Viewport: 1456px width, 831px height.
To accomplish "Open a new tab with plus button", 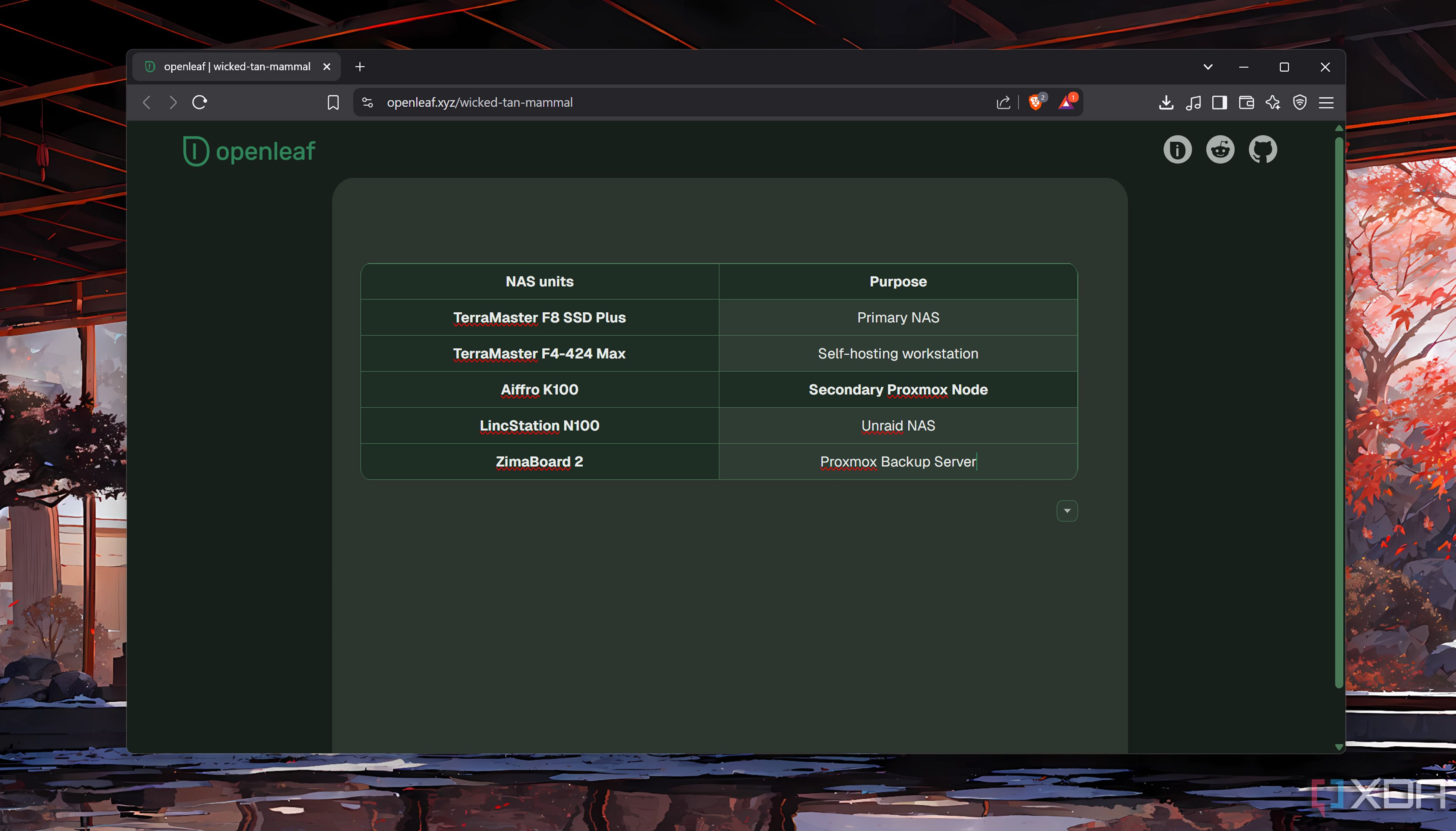I will [x=360, y=67].
